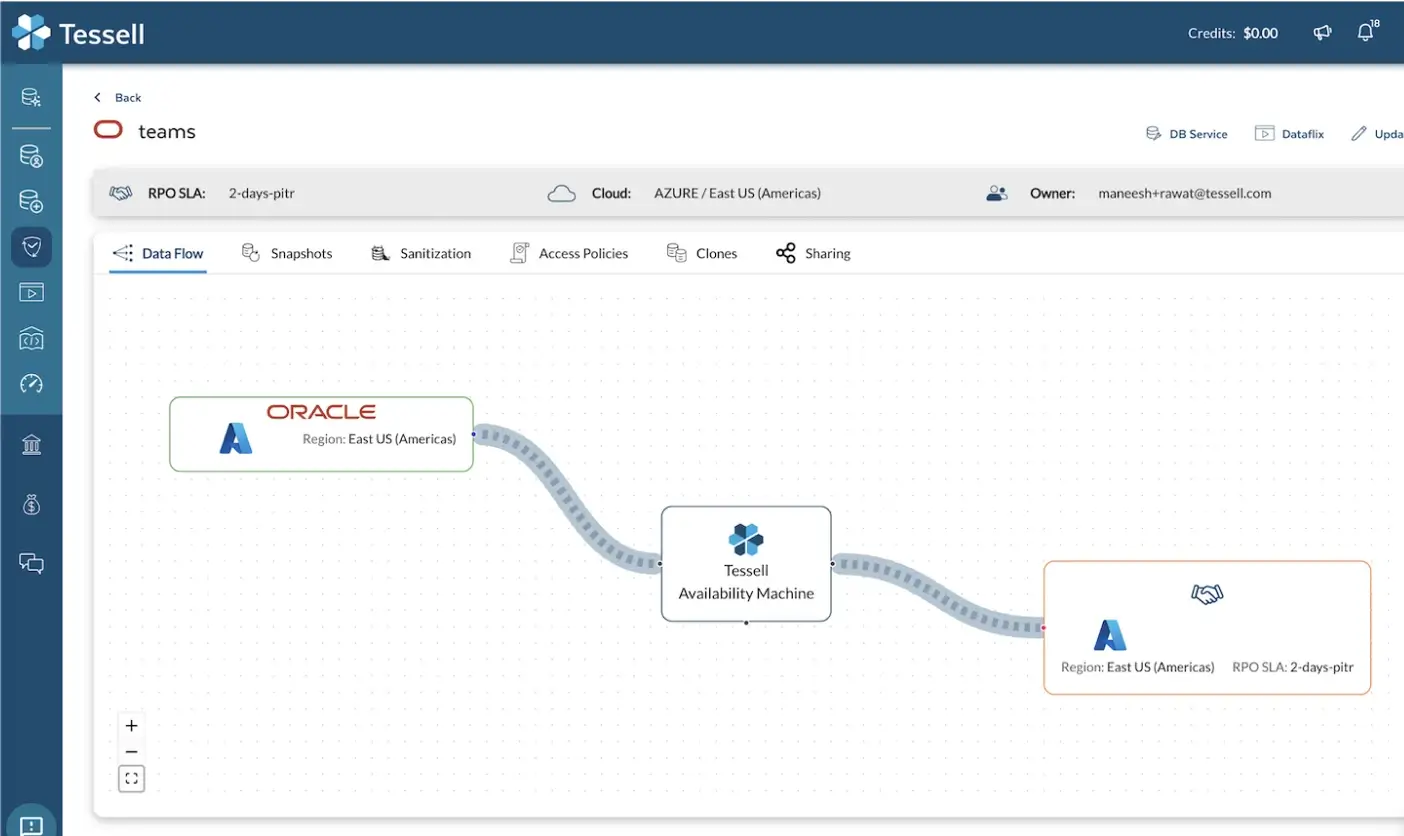Click Region: East US text in SLA node
The image size is (1404, 836).
(x=1138, y=667)
